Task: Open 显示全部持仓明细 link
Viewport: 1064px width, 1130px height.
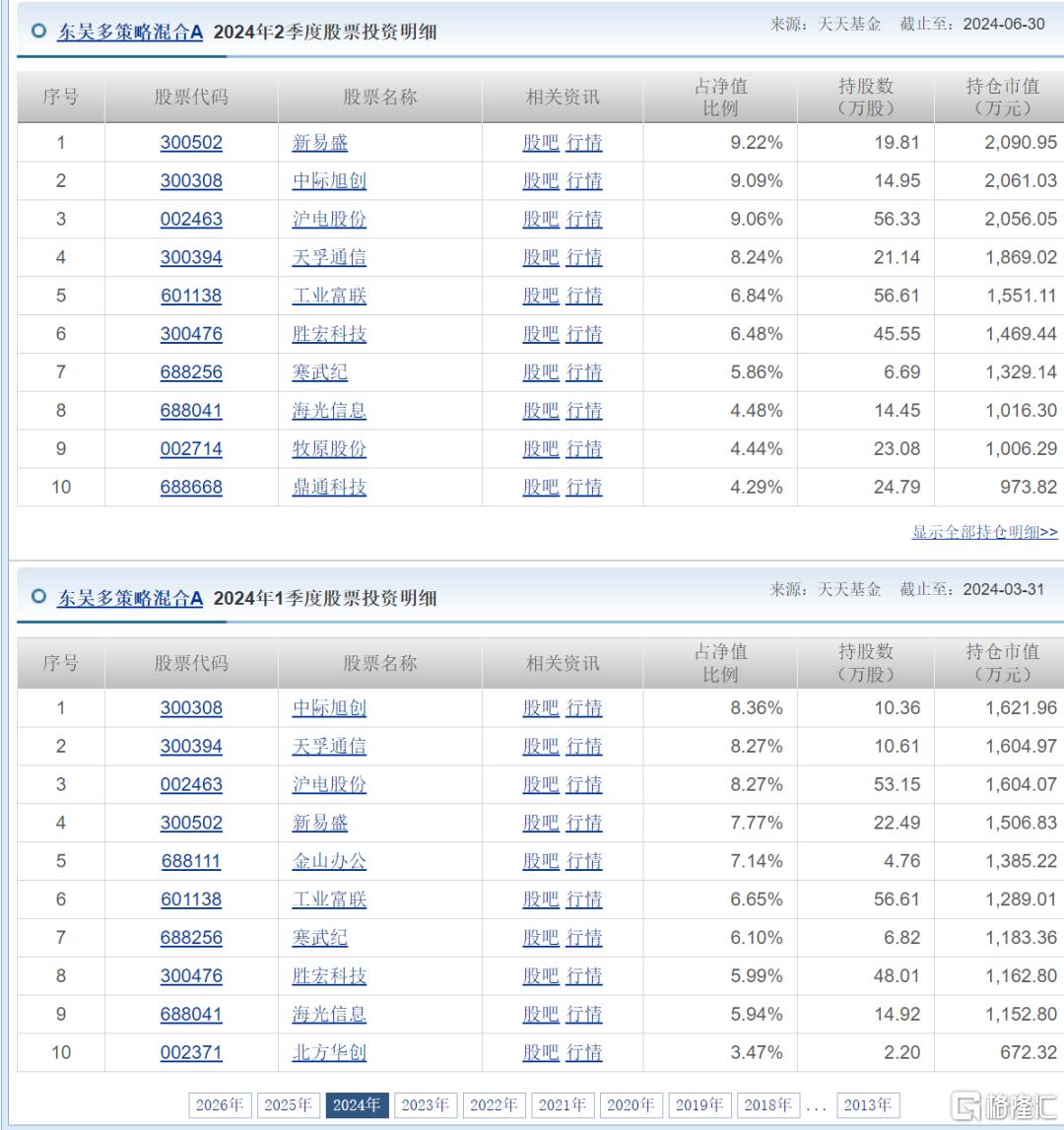Action: (985, 532)
